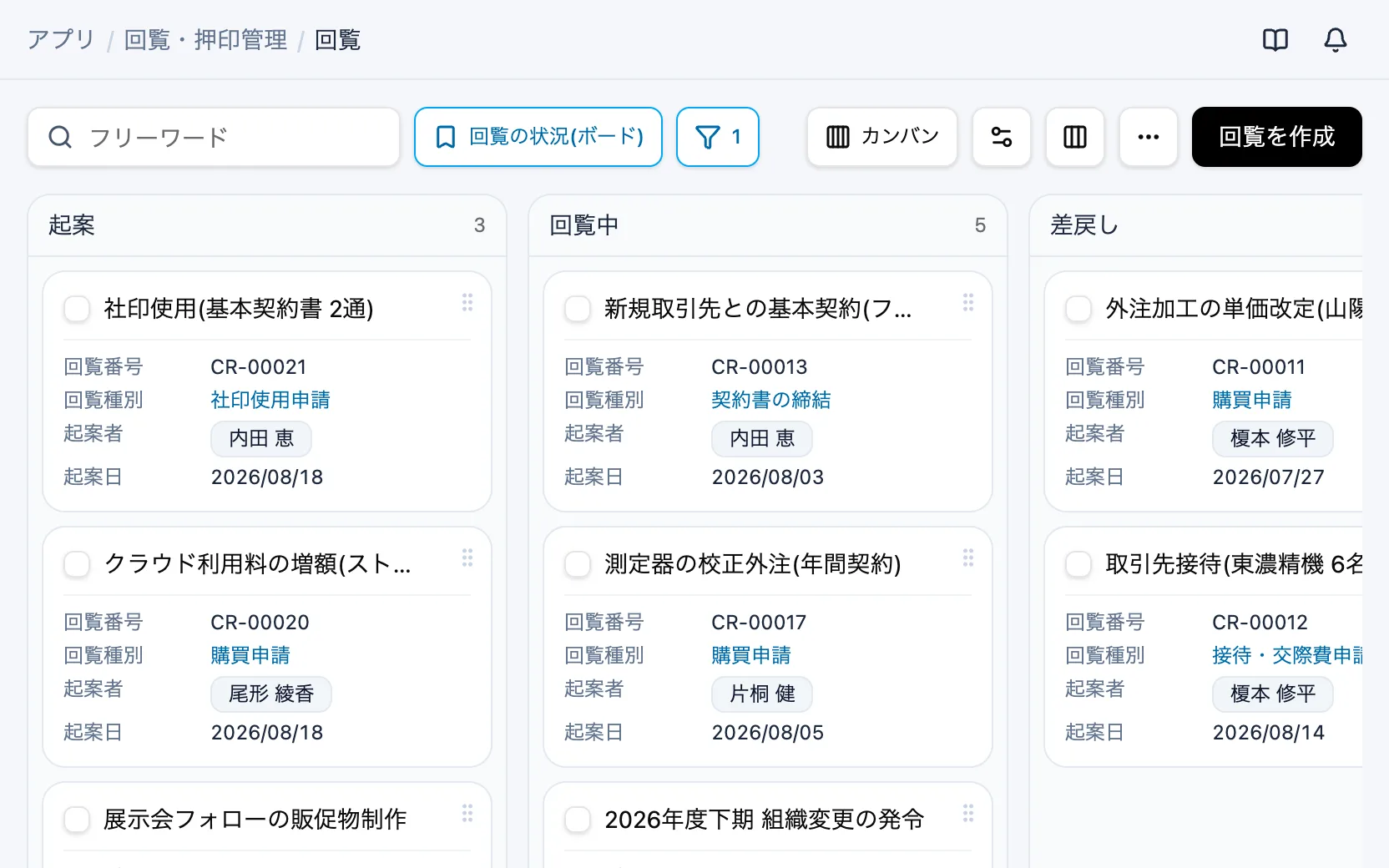Open the notifications bell
Image resolution: width=1389 pixels, height=868 pixels.
pos(1336,40)
